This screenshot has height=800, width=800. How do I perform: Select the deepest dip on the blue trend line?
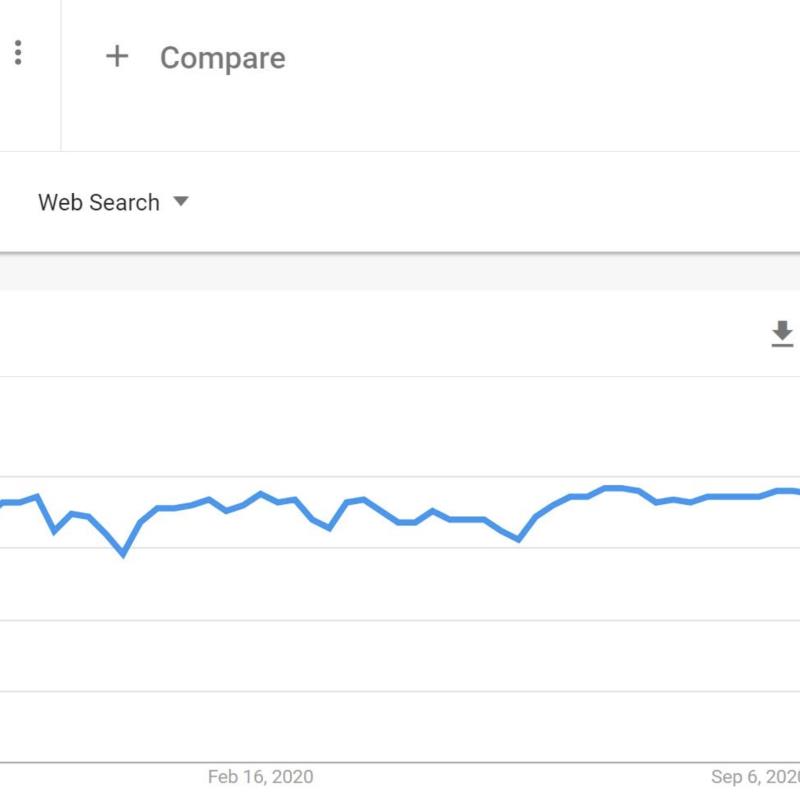(123, 553)
